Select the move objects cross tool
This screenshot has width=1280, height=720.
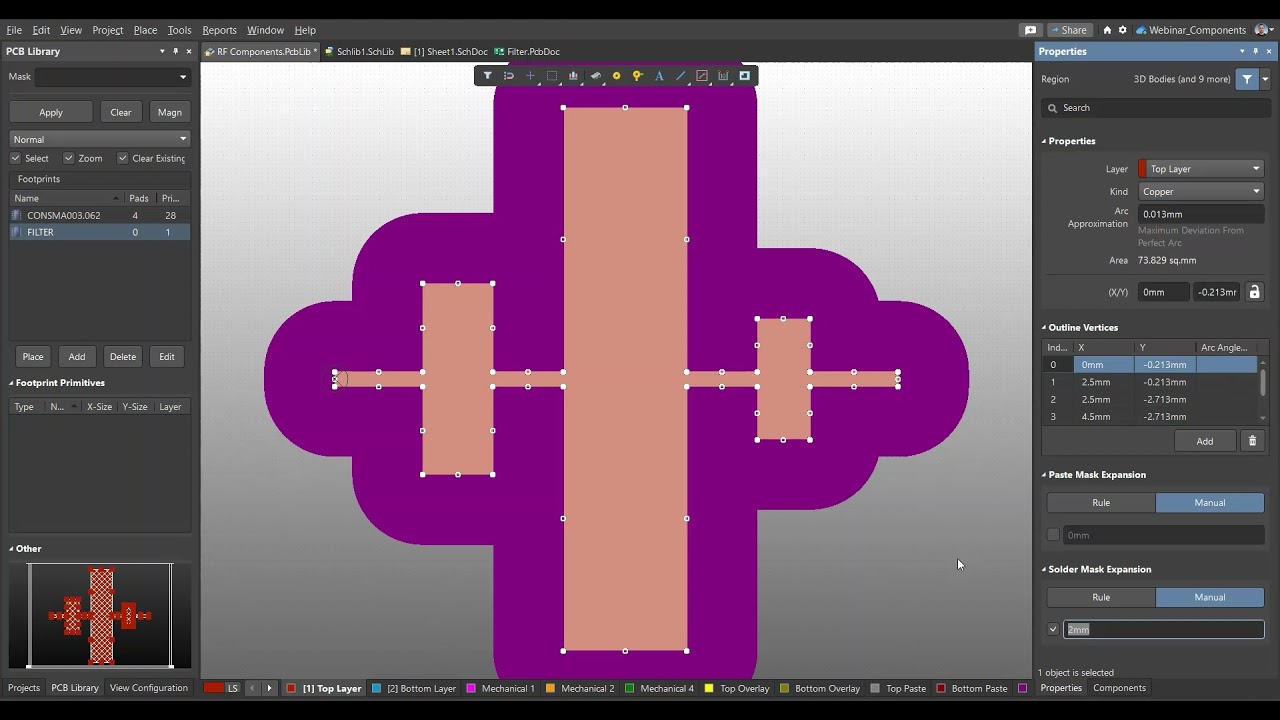coord(530,76)
